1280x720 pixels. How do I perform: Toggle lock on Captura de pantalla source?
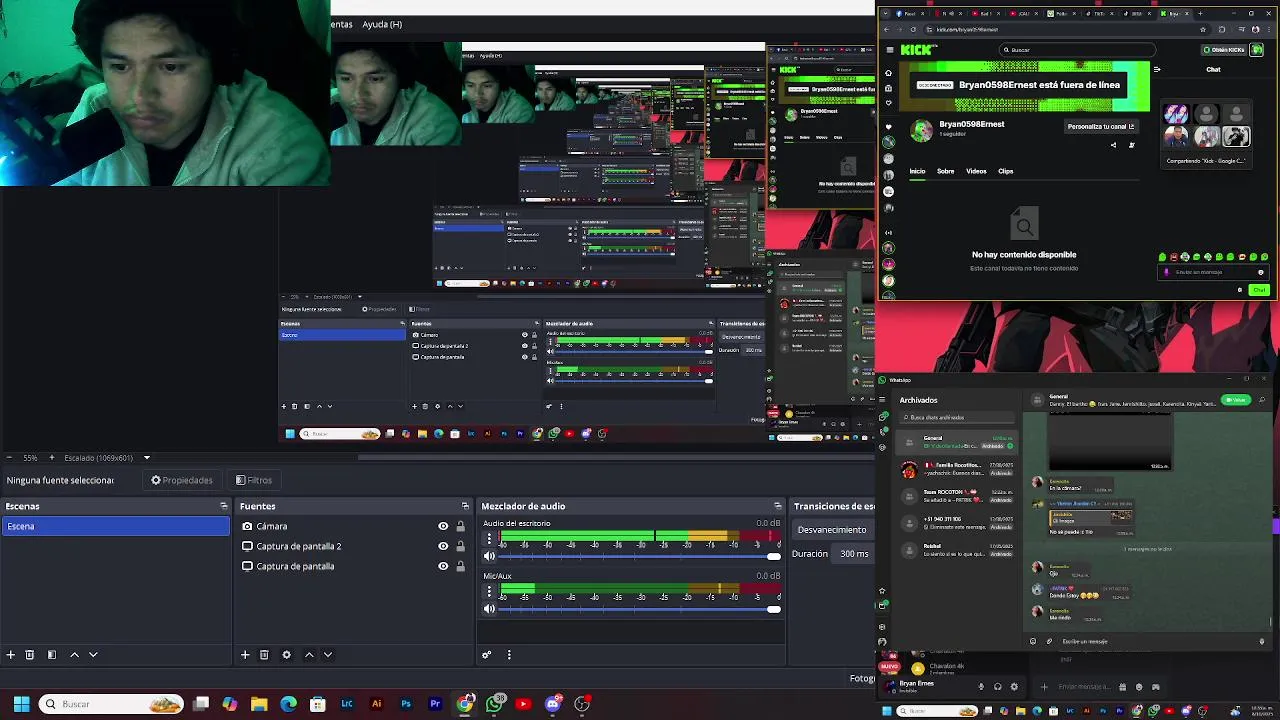click(460, 566)
